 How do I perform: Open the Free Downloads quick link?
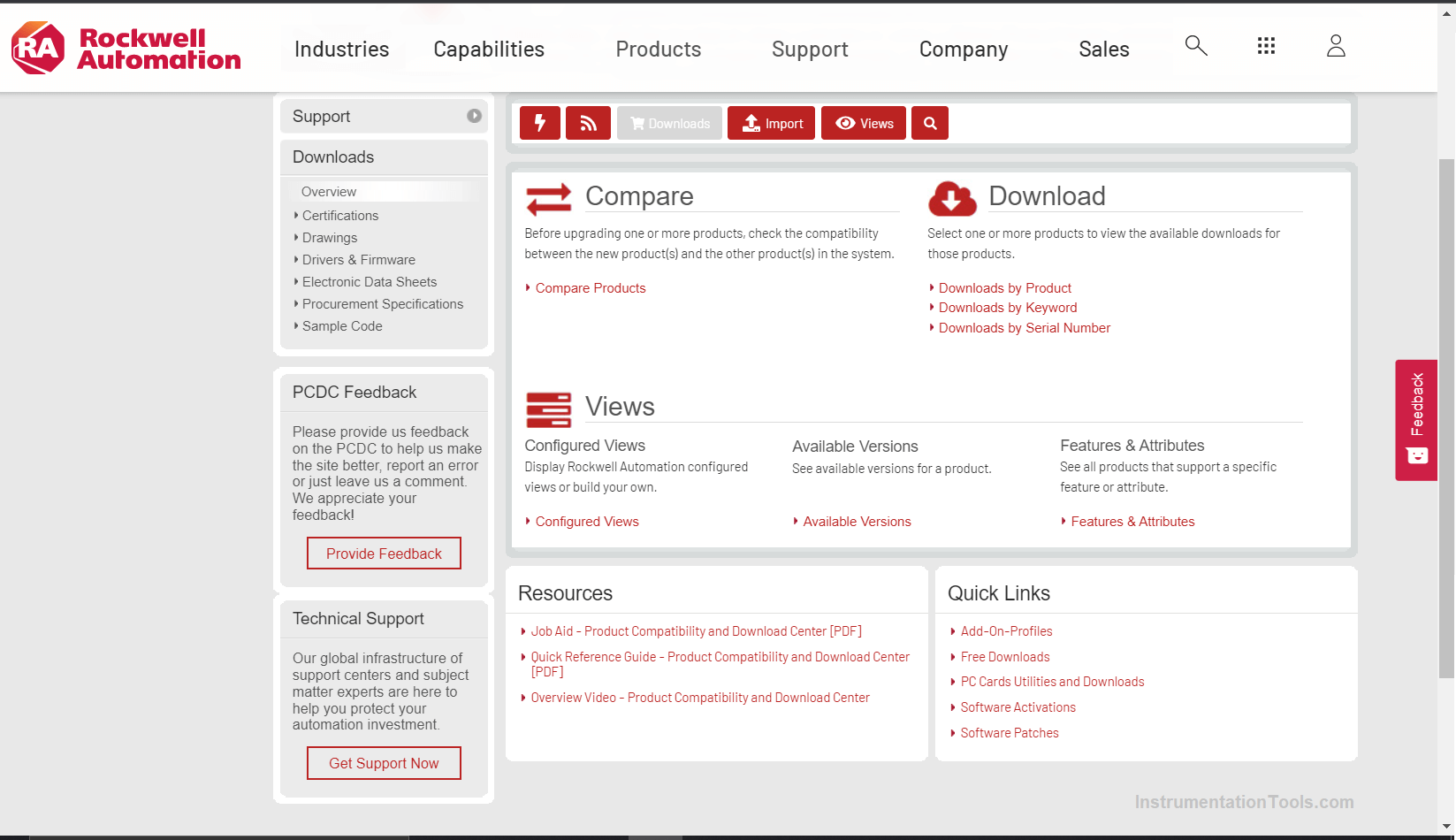(1005, 657)
